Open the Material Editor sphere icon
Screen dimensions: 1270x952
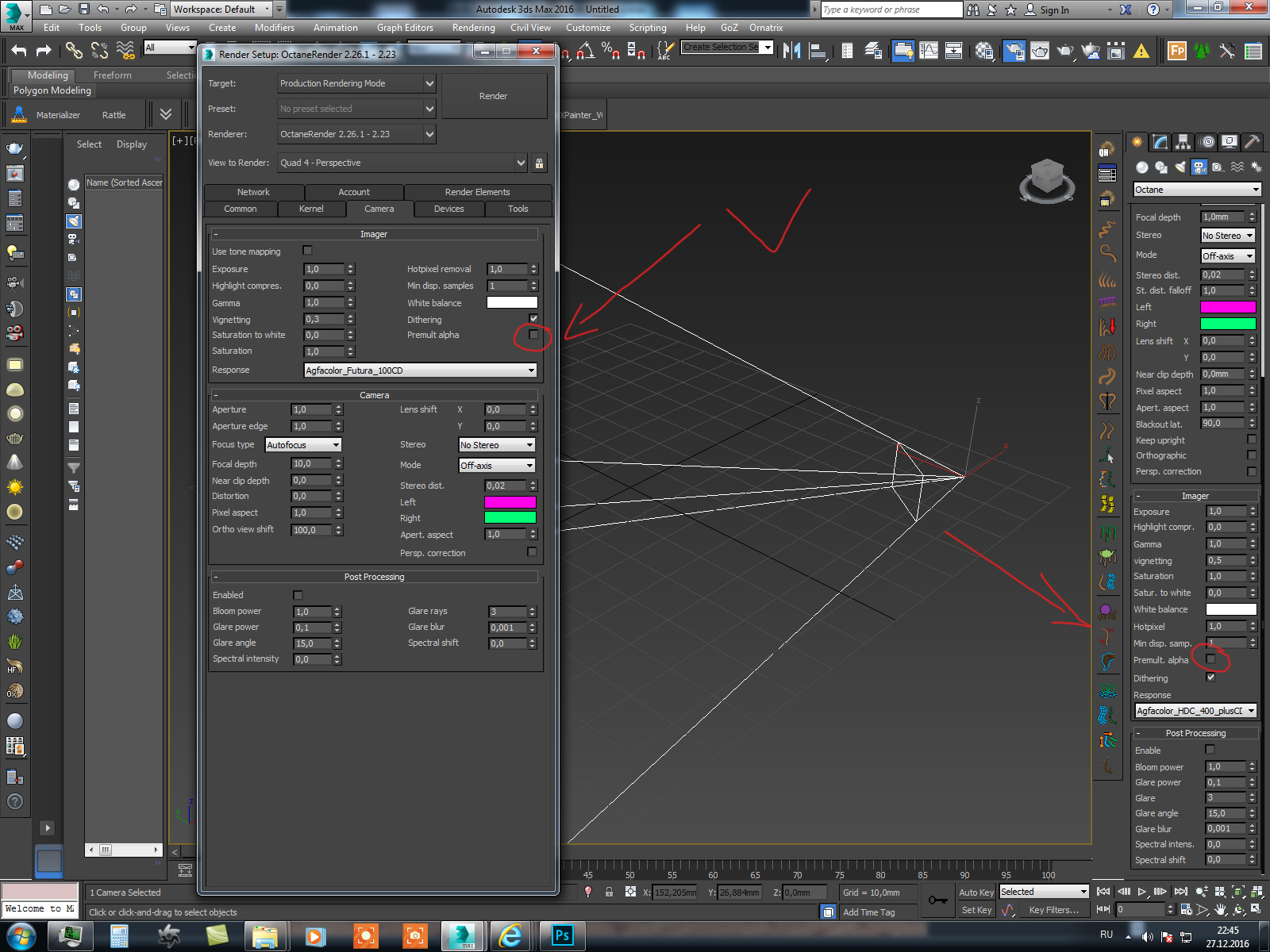(x=985, y=51)
